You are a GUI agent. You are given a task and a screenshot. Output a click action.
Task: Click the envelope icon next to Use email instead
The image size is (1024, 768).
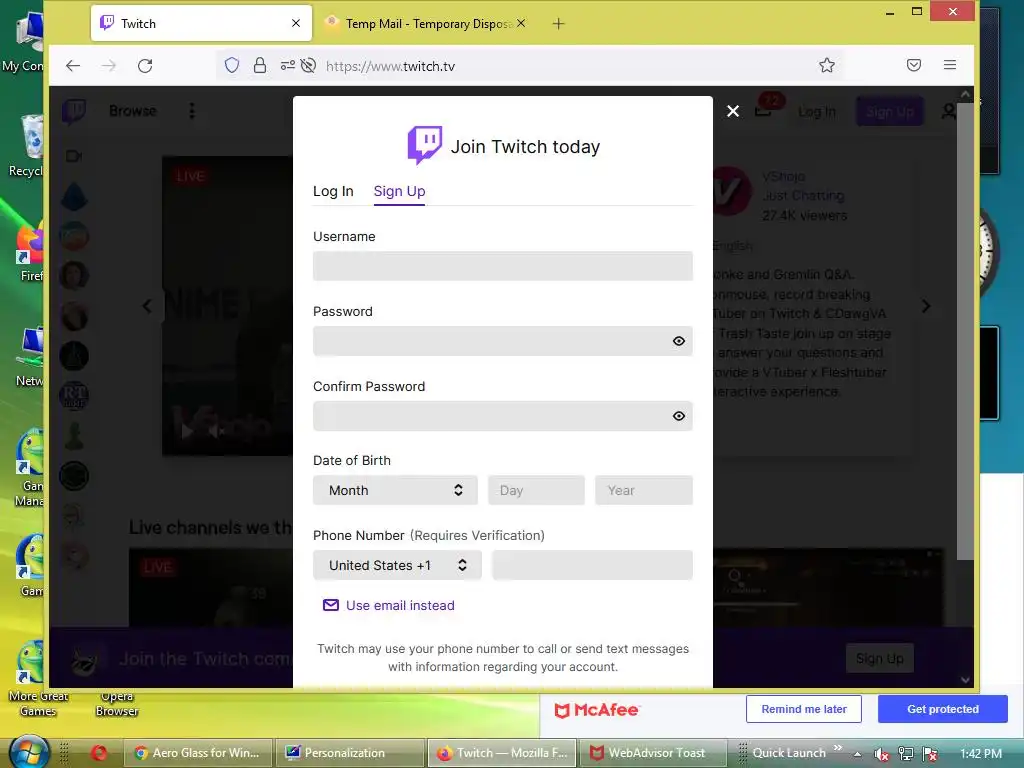(330, 605)
